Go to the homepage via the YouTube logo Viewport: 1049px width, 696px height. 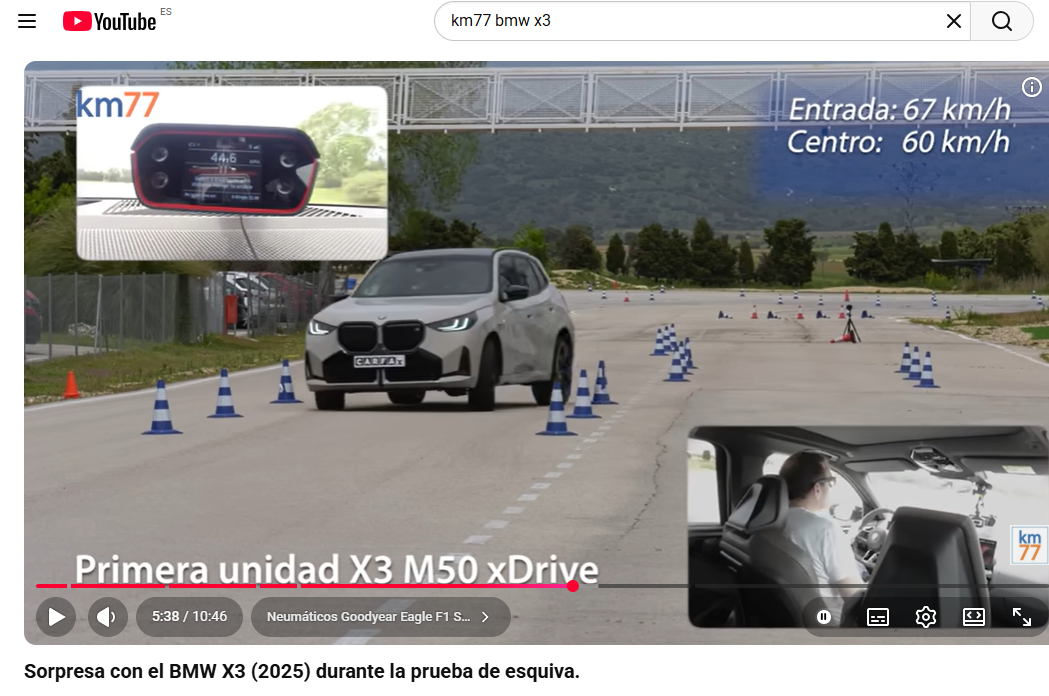click(108, 20)
